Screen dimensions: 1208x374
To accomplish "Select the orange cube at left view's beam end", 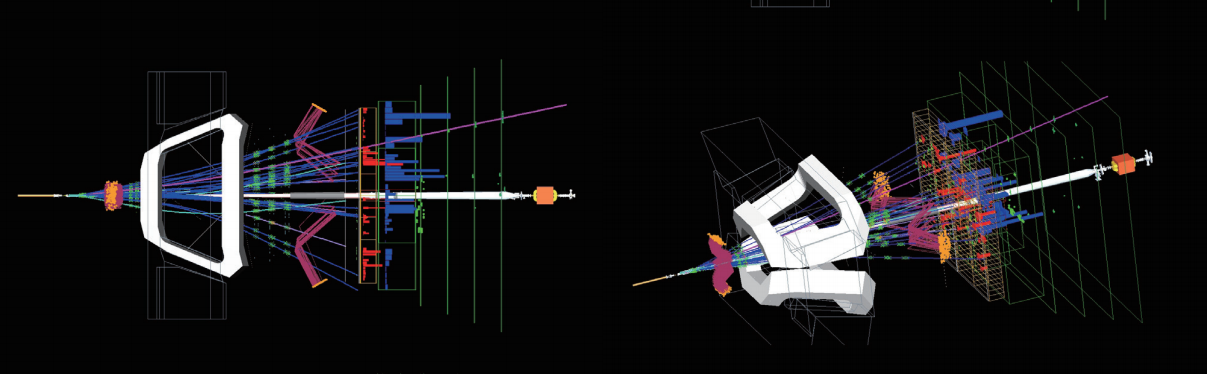I will tap(546, 195).
